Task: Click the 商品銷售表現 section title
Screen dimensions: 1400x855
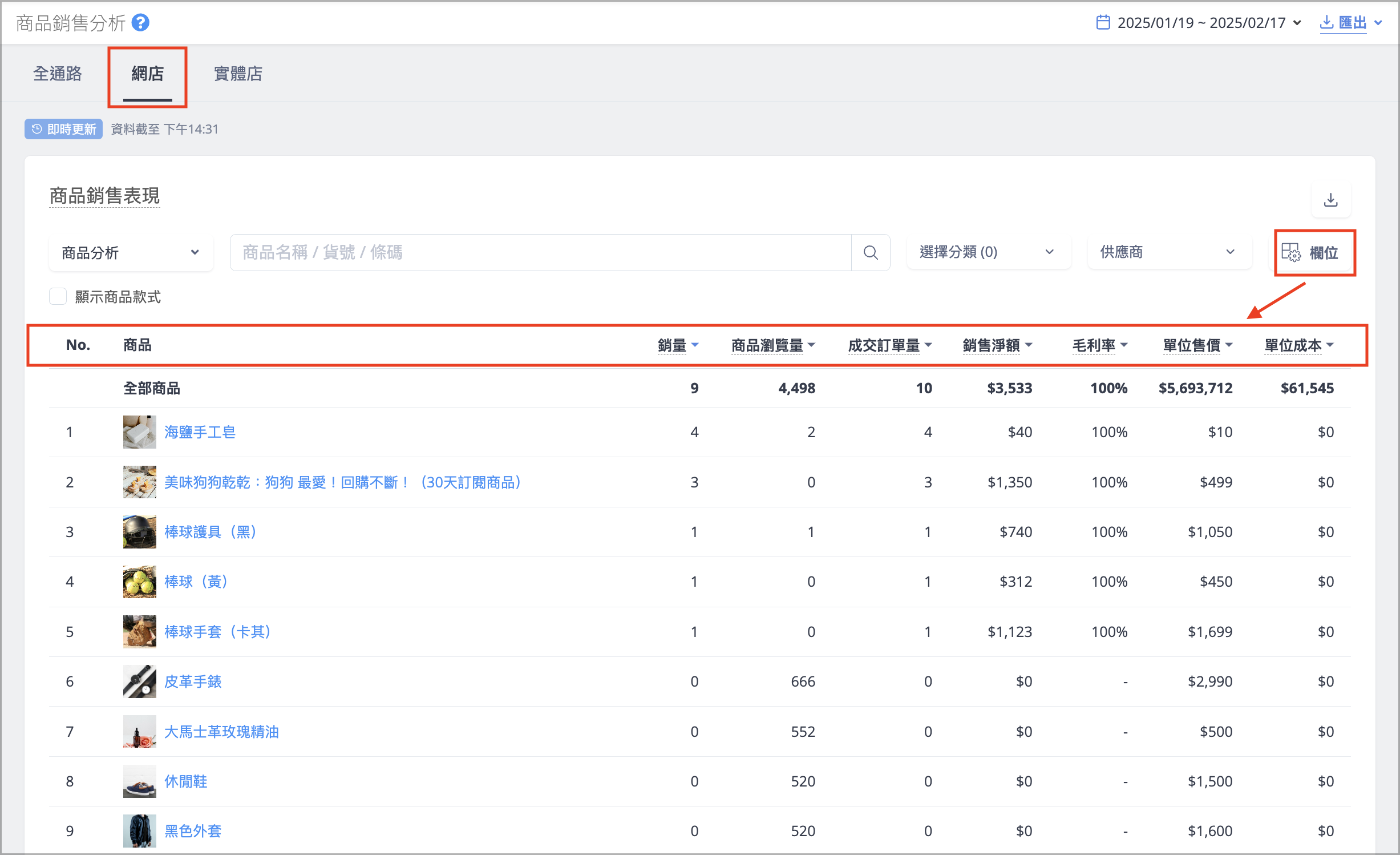Action: point(104,196)
